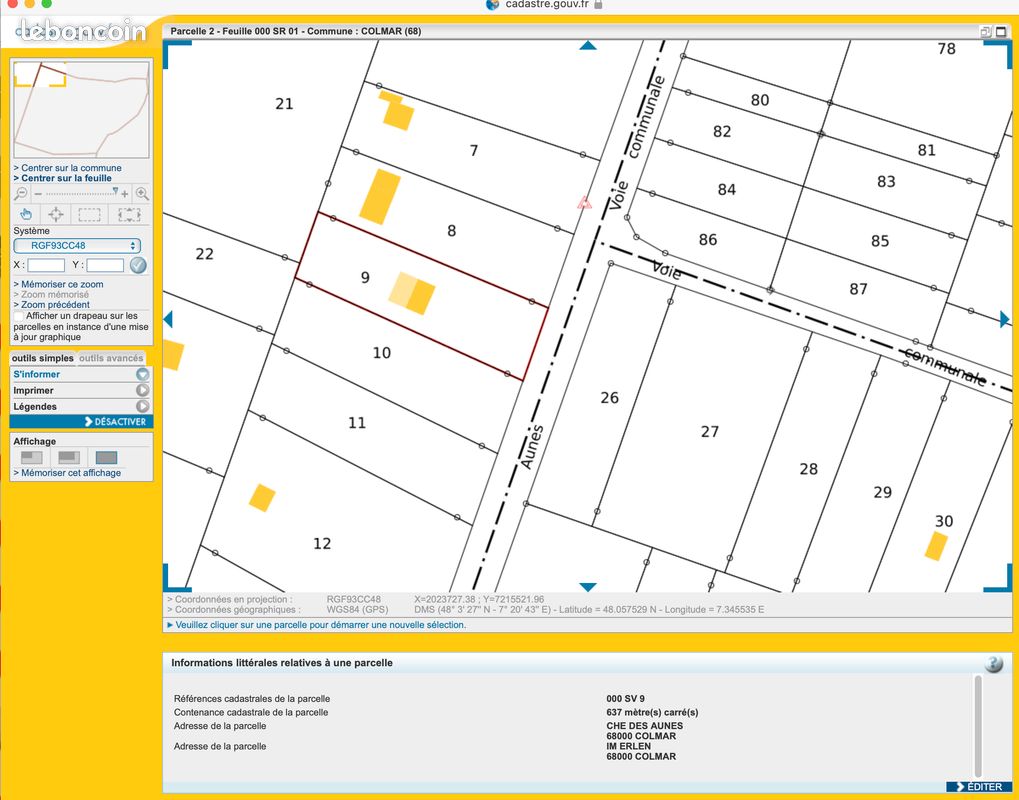Pan the map east with right arrow
Image resolution: width=1019 pixels, height=800 pixels.
pos(1004,319)
